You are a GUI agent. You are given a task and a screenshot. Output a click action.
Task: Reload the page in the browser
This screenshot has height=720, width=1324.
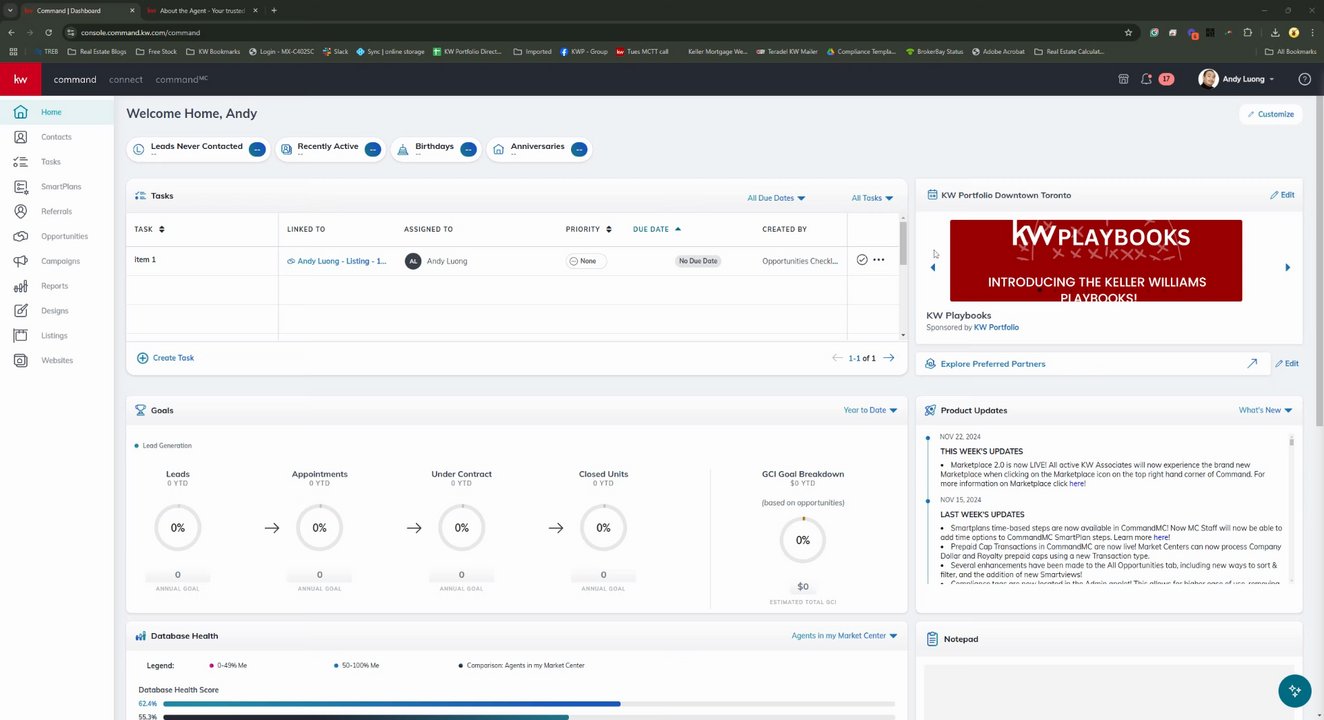coord(48,32)
